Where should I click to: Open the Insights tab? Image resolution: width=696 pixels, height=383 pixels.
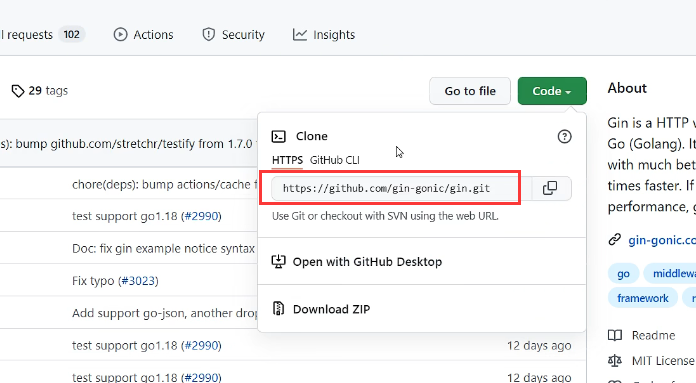[324, 35]
